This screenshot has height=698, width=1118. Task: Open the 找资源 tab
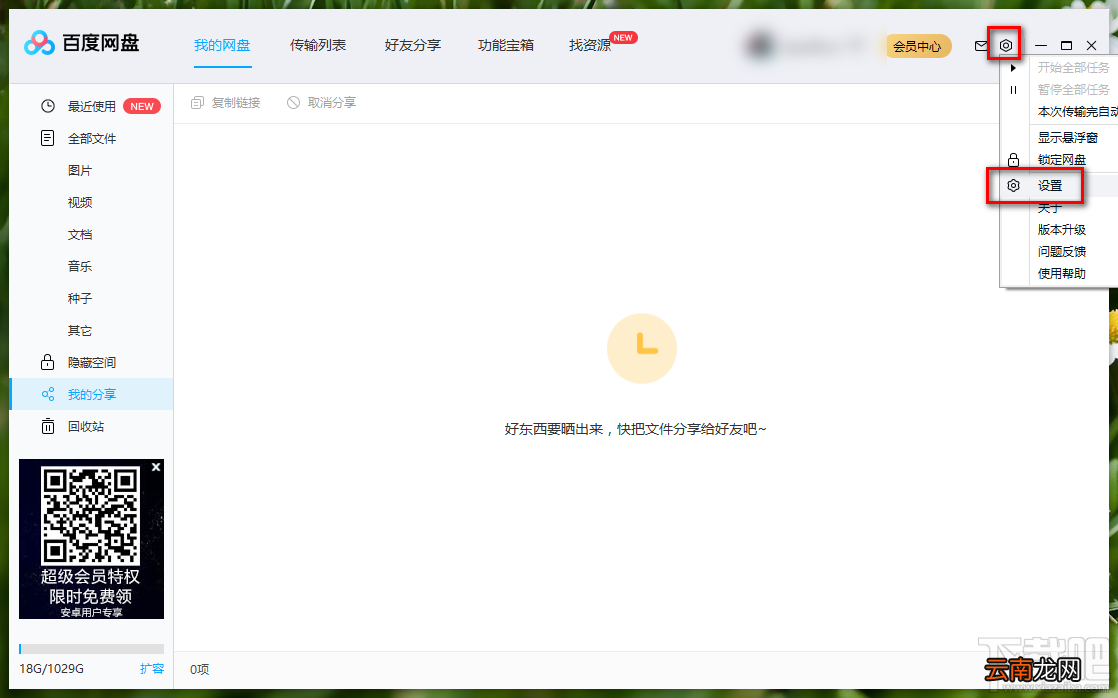click(x=590, y=46)
